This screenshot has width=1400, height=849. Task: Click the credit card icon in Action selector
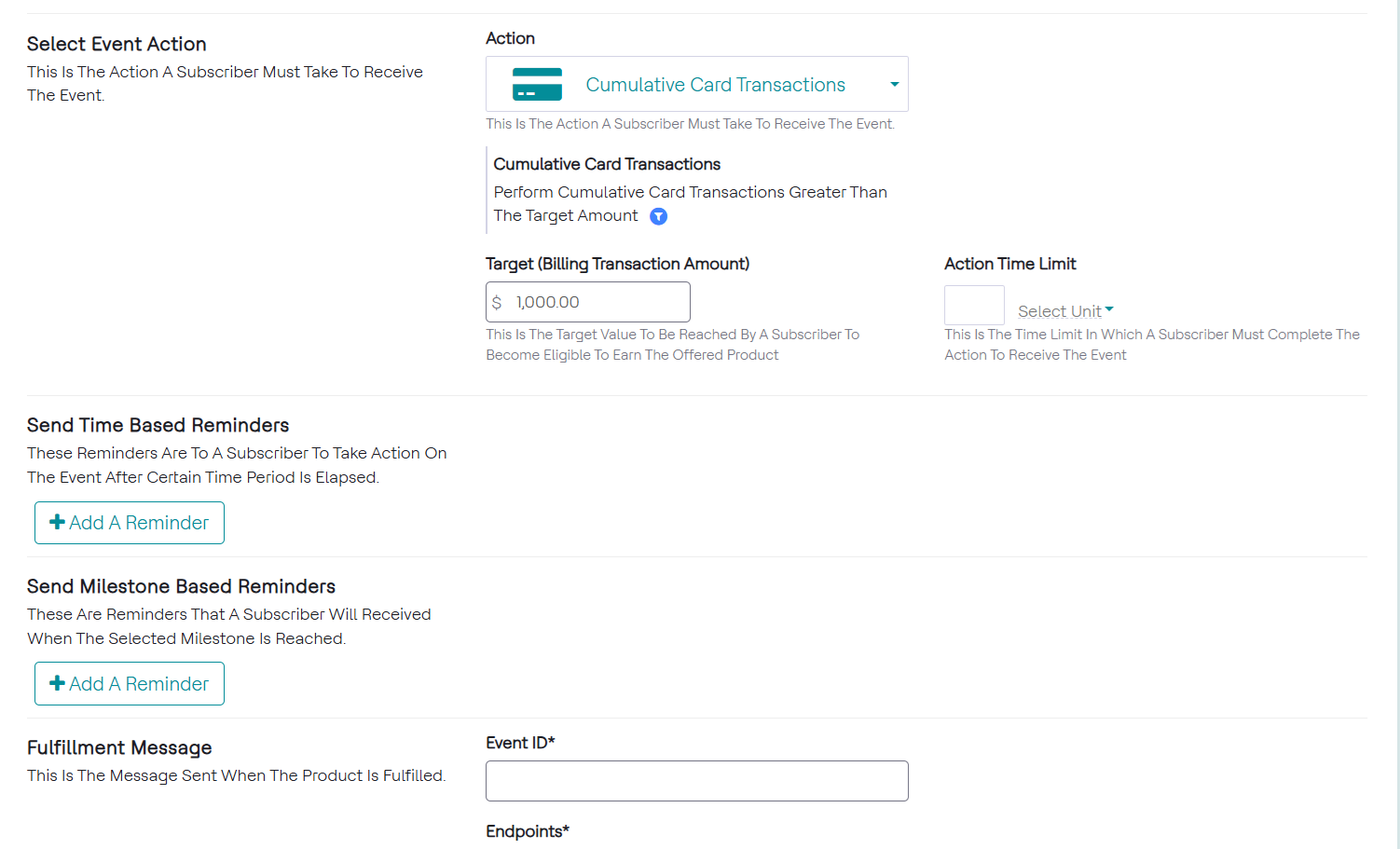(x=537, y=84)
